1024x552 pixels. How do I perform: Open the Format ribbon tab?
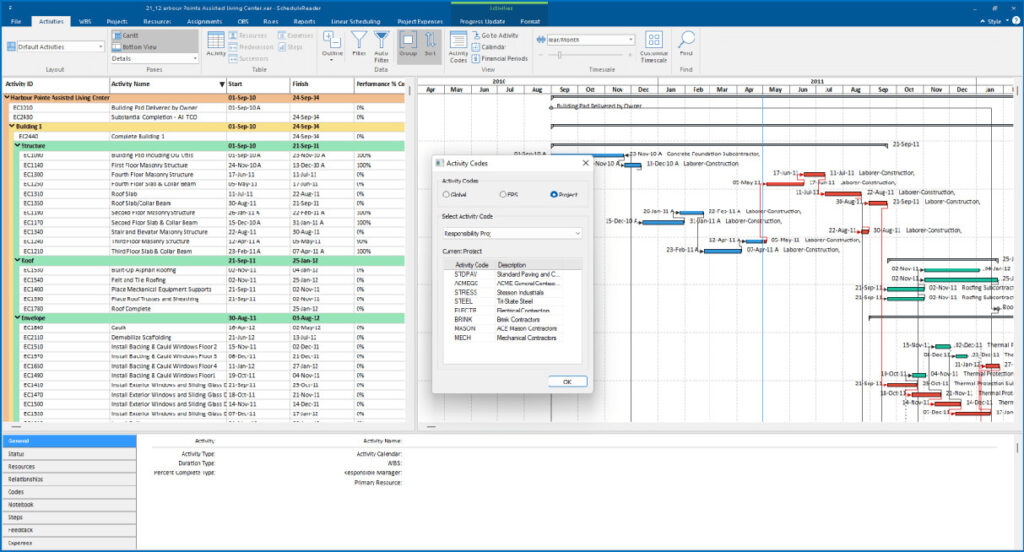[x=530, y=22]
